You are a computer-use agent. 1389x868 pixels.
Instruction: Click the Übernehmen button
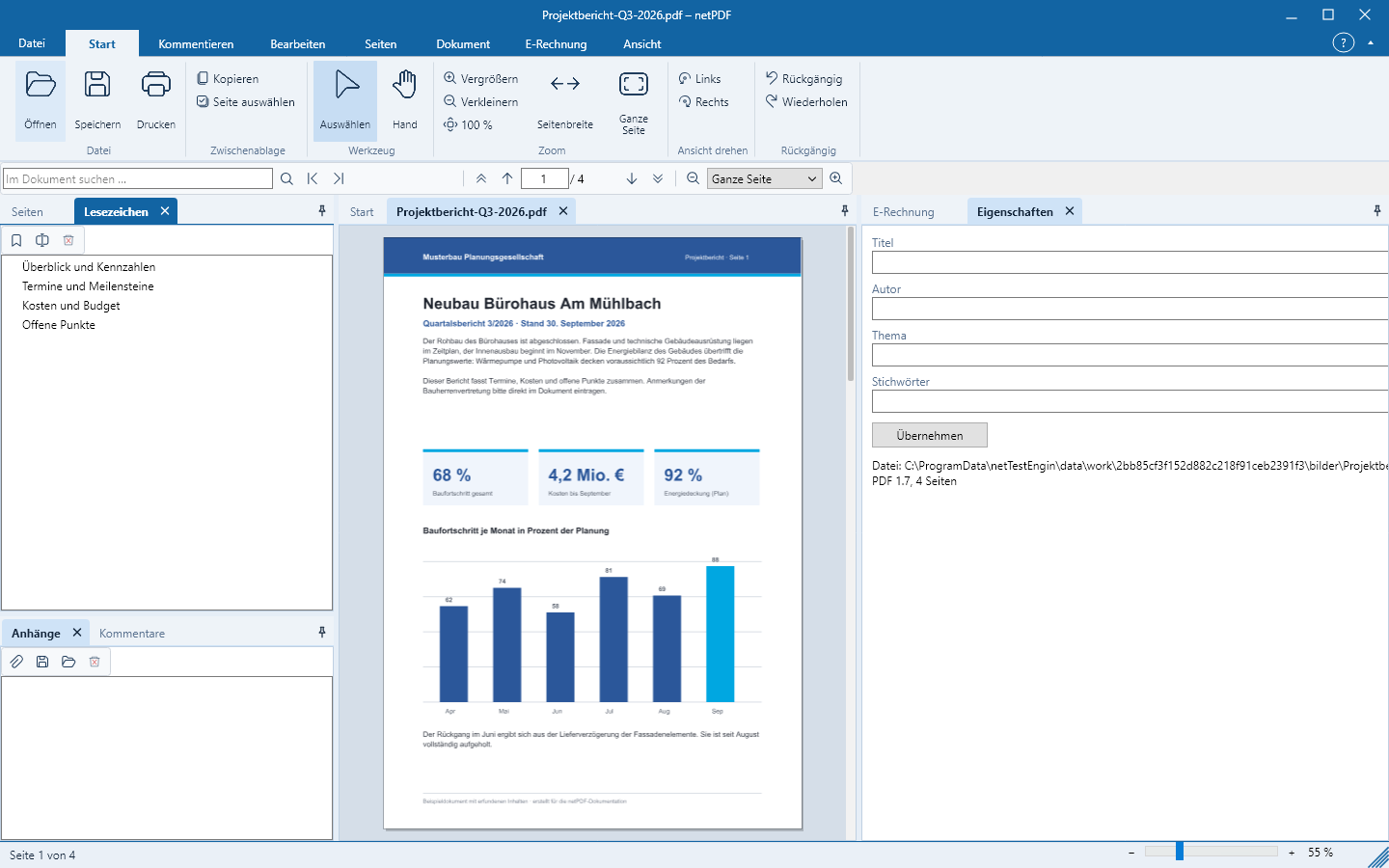click(930, 435)
